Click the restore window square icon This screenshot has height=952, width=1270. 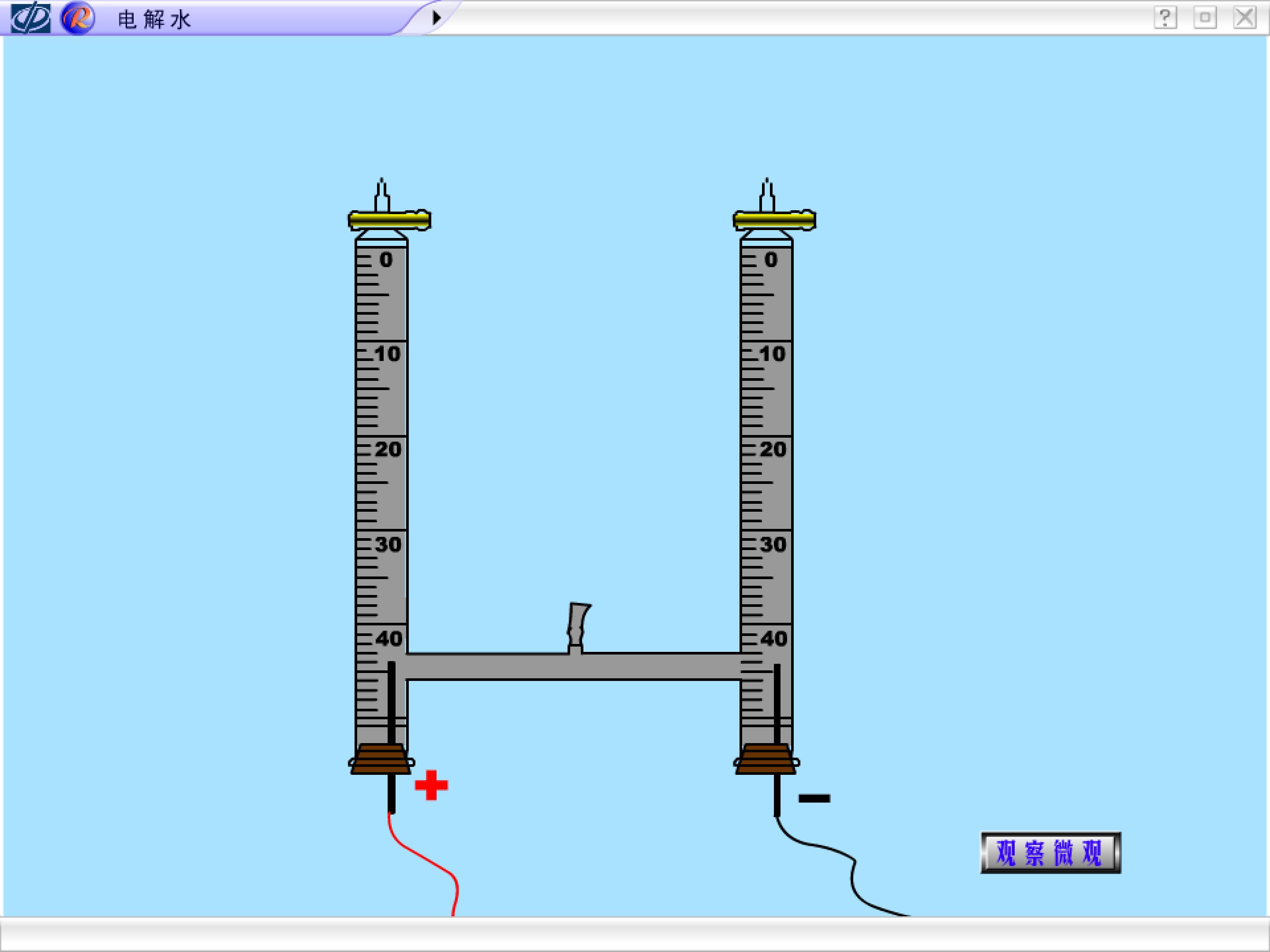[1205, 18]
